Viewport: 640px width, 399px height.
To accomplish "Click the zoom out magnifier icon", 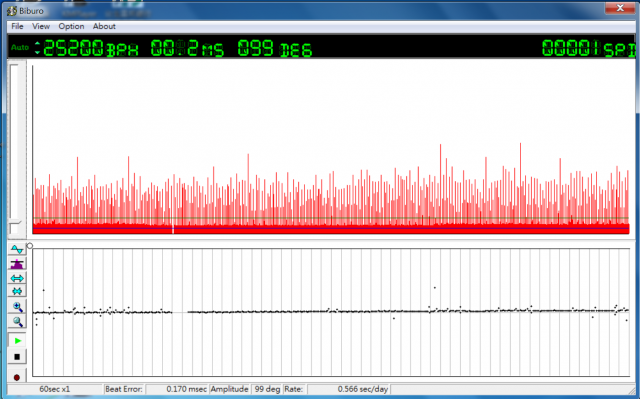I will [17, 321].
